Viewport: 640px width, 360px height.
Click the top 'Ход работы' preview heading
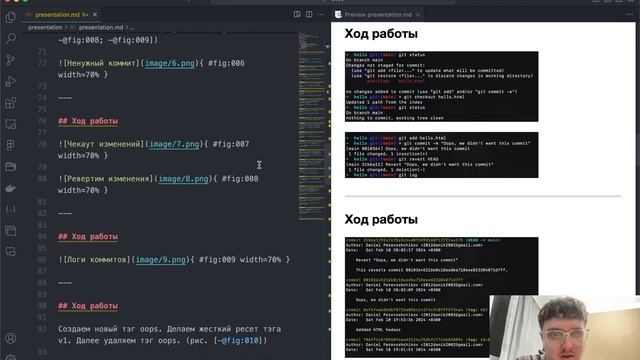[381, 34]
